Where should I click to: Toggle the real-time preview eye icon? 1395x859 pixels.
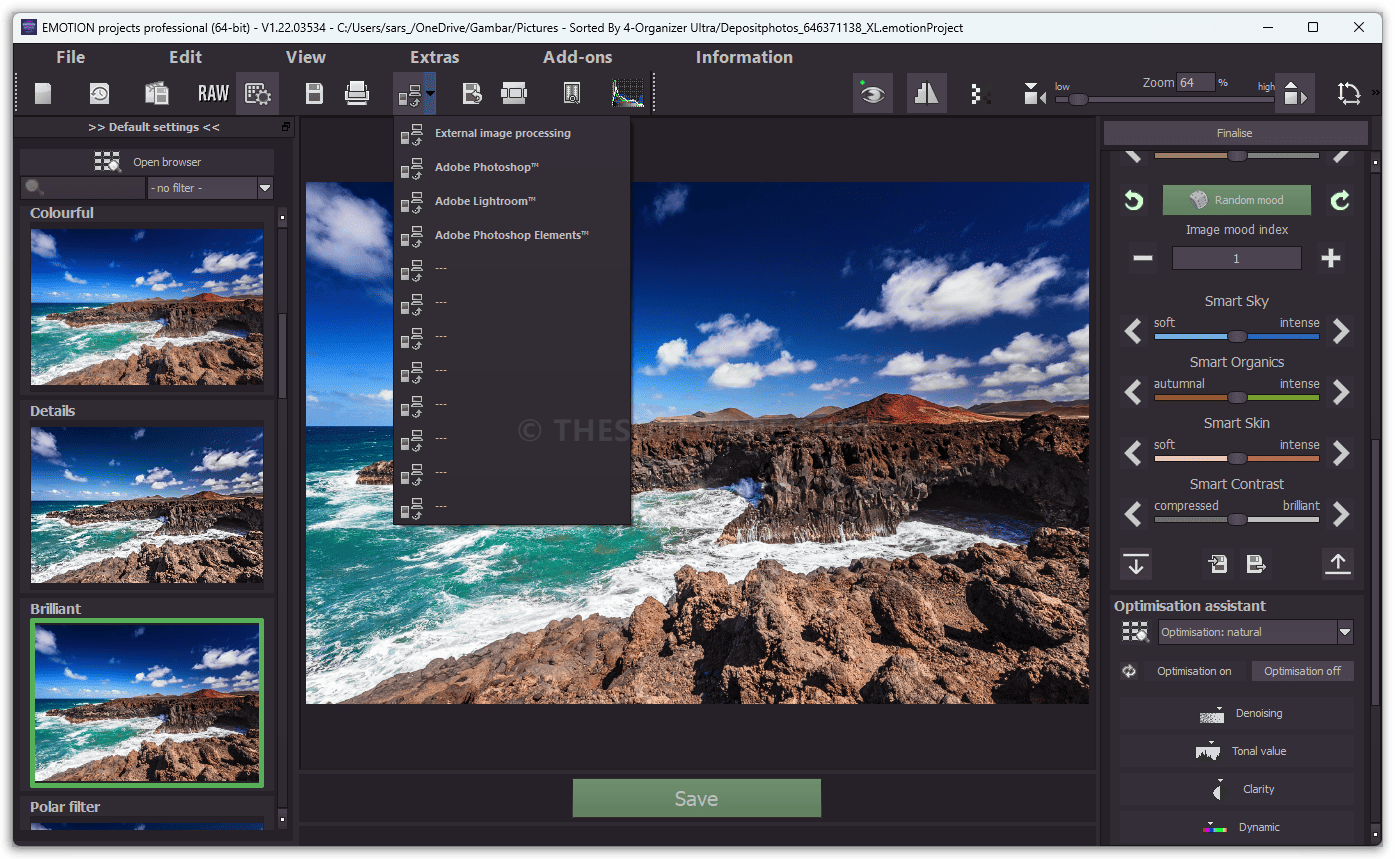(873, 94)
